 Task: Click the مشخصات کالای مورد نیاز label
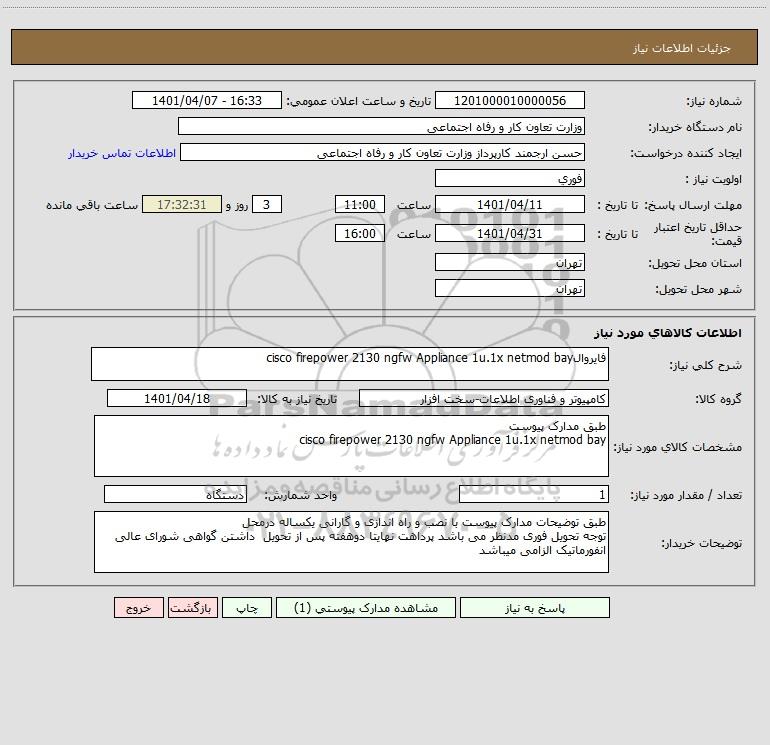680,447
